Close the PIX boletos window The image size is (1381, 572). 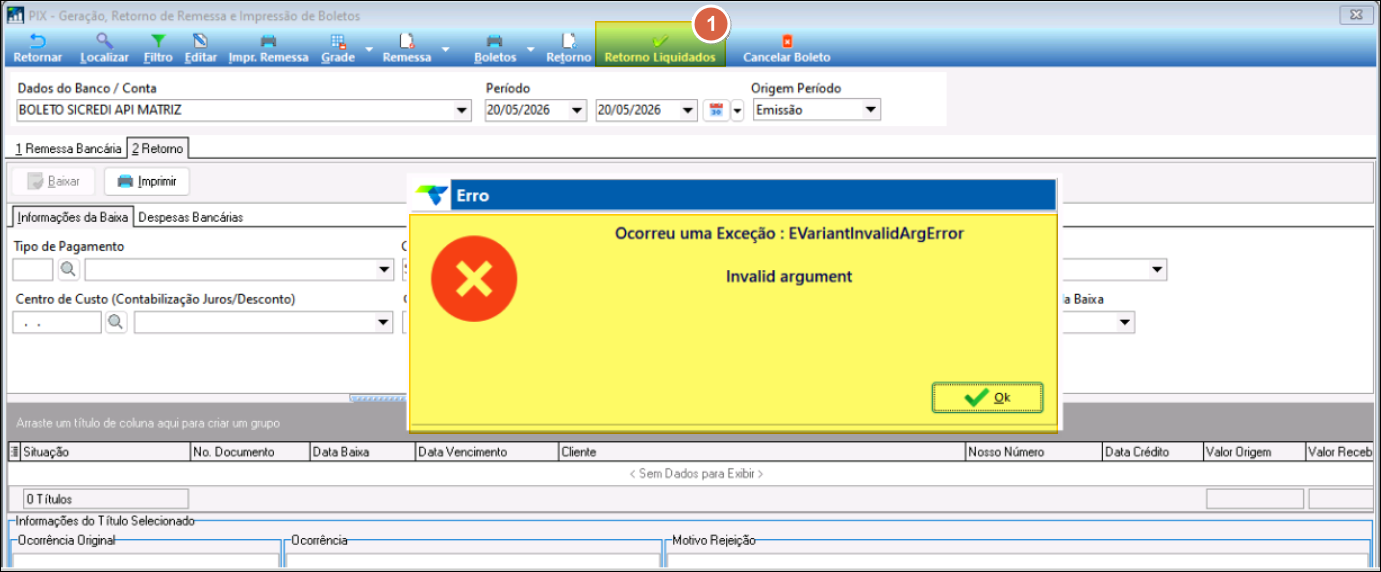(x=1356, y=15)
